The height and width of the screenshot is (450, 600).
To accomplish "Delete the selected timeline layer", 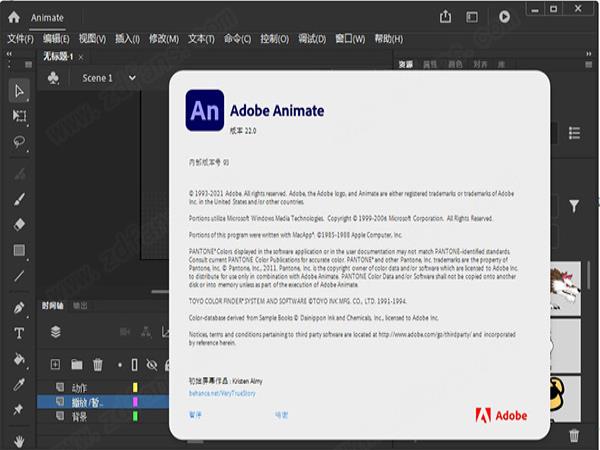I will click(x=98, y=364).
